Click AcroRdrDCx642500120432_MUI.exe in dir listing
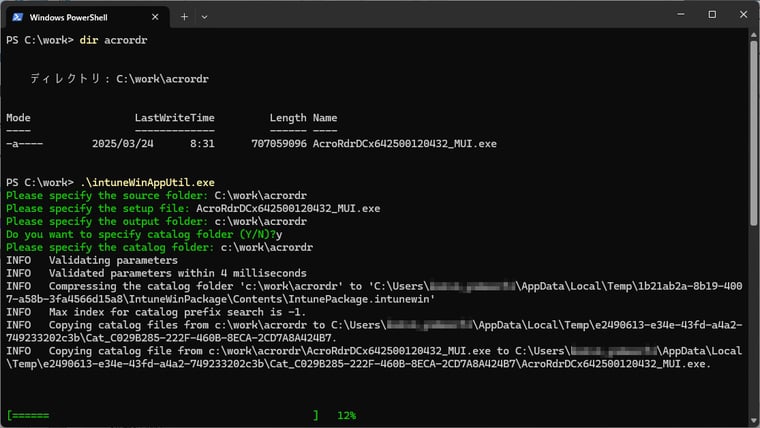 pos(404,144)
